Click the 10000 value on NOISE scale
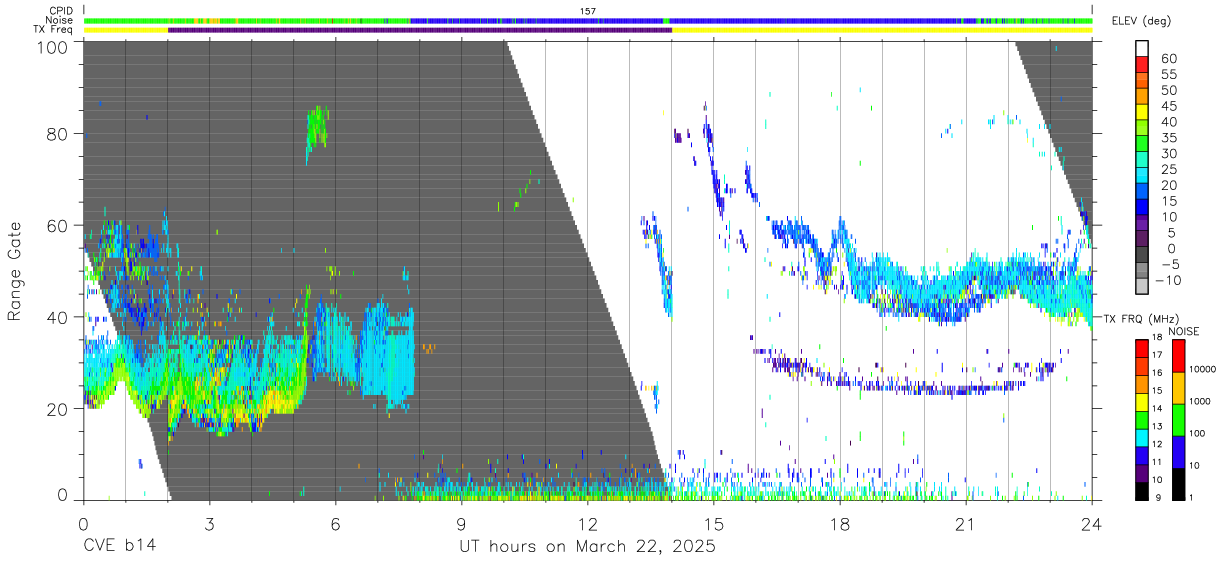 coord(1201,369)
